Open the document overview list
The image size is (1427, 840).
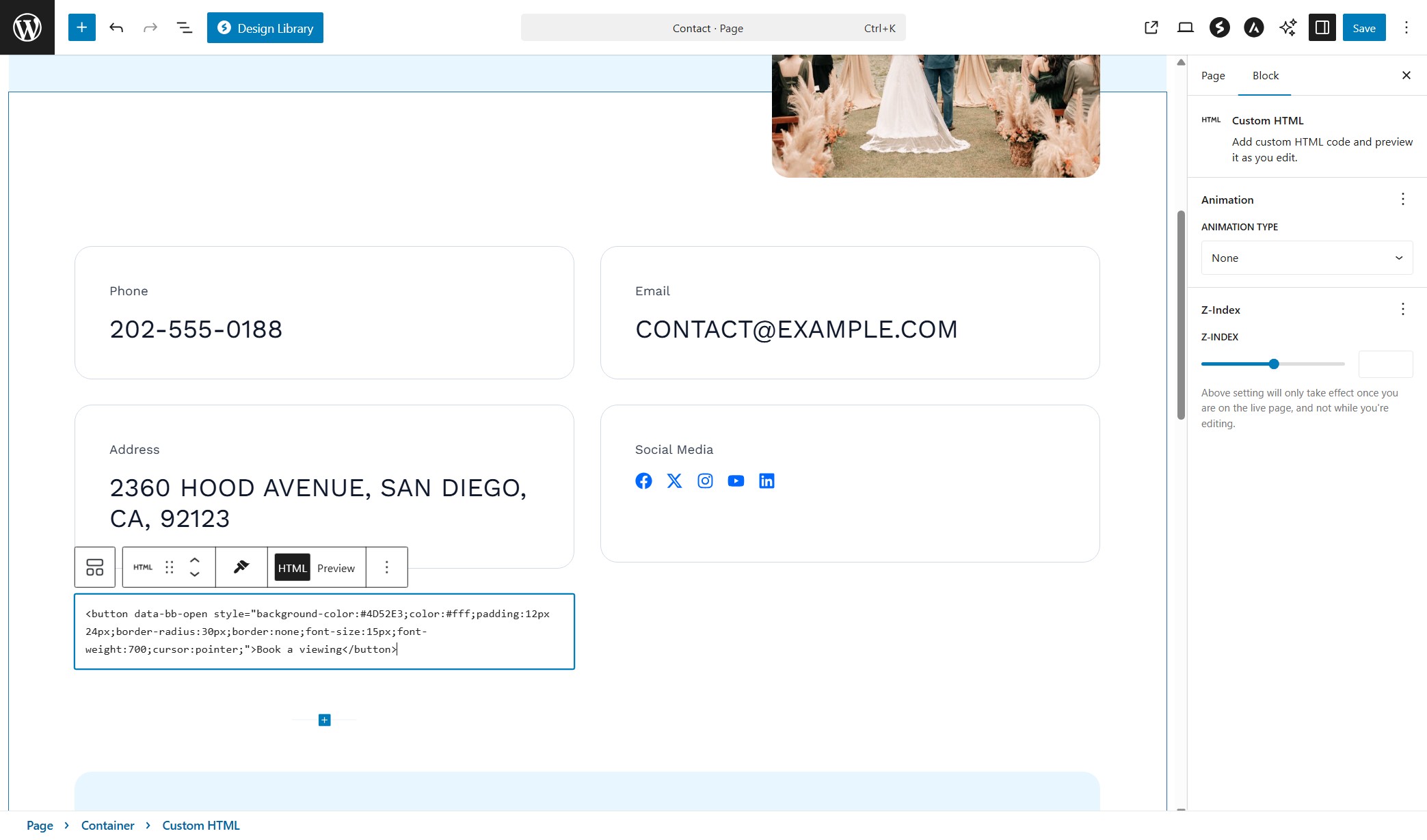click(185, 27)
